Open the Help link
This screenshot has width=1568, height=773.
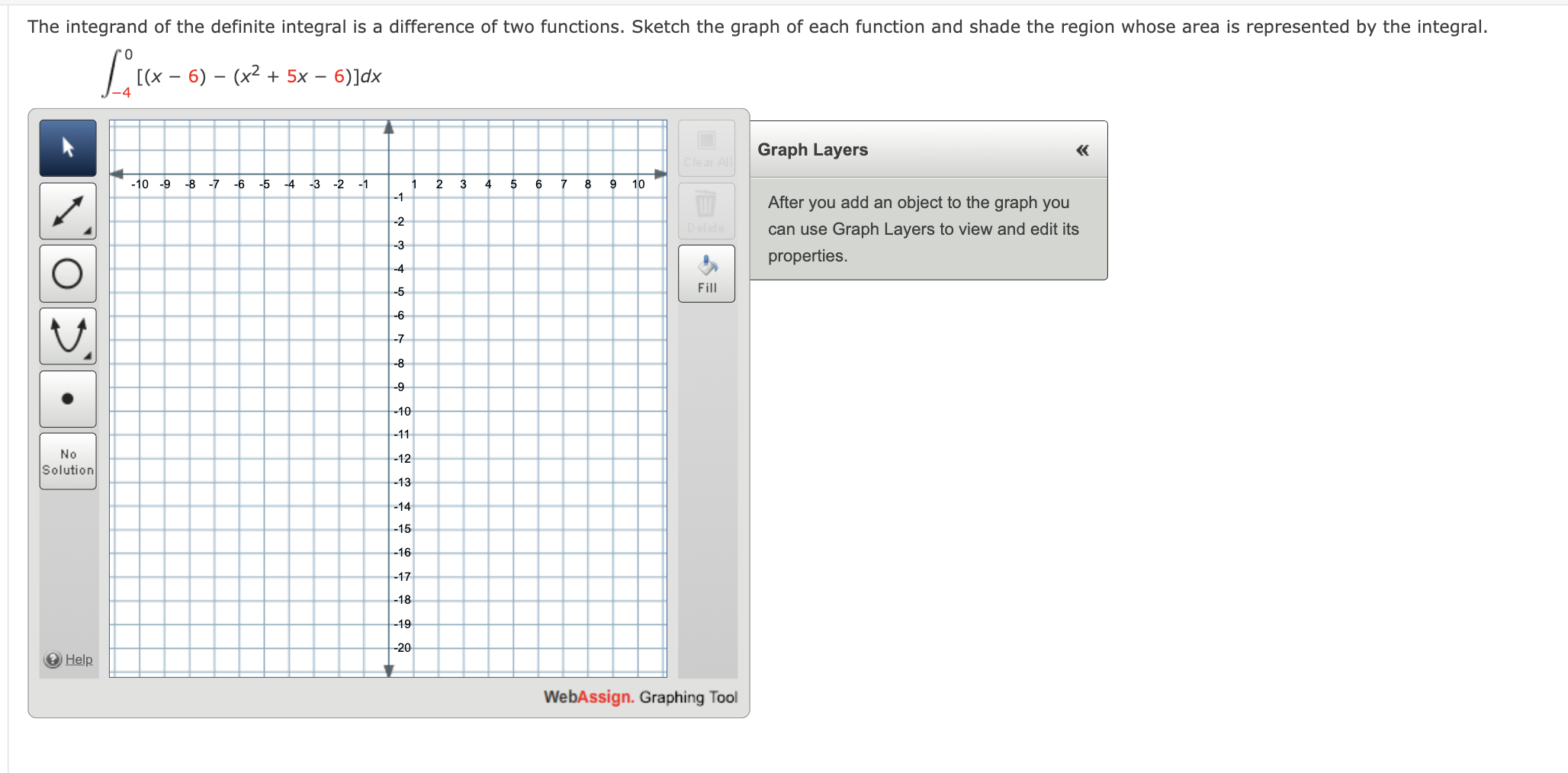pos(77,659)
